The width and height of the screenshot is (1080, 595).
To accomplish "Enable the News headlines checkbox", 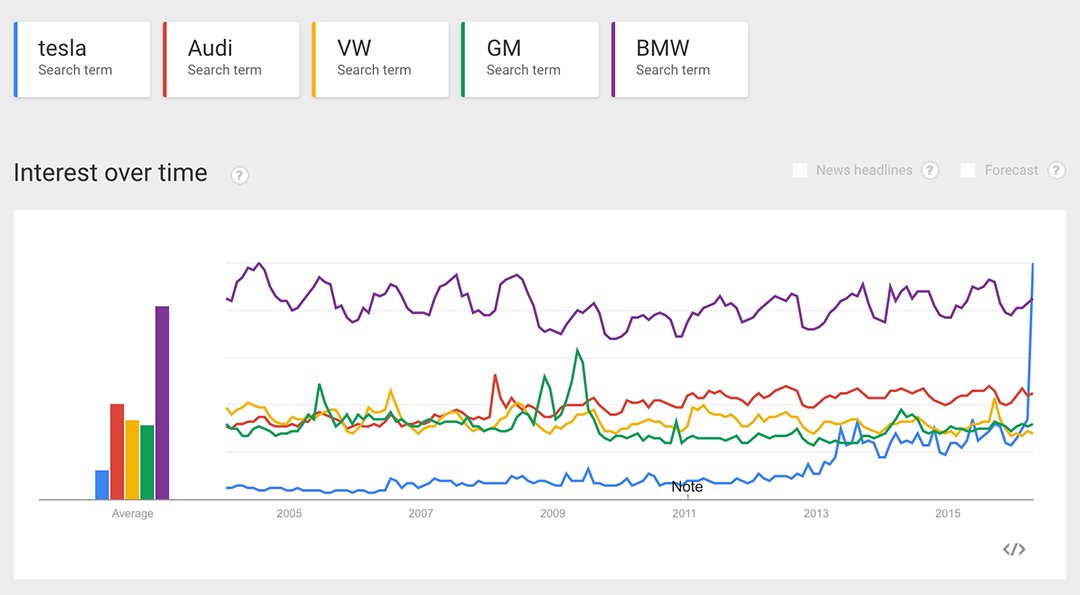I will (x=800, y=170).
